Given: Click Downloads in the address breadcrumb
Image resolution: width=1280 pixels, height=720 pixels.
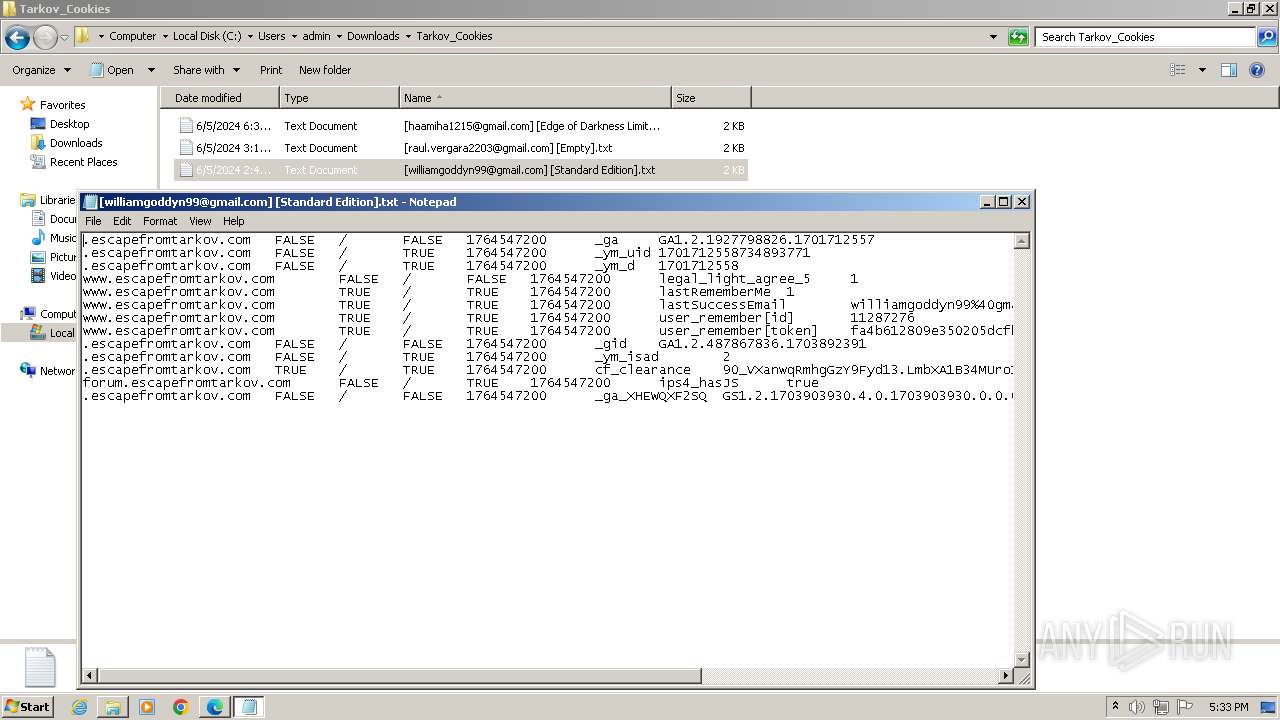Looking at the screenshot, I should (373, 36).
